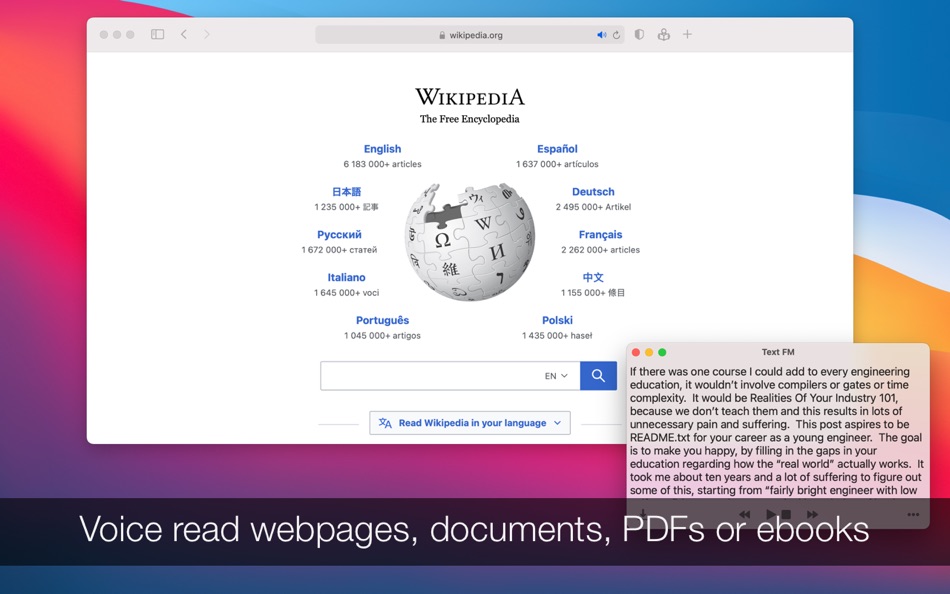Click the blue magnifier search button
The width and height of the screenshot is (950, 594).
598,376
